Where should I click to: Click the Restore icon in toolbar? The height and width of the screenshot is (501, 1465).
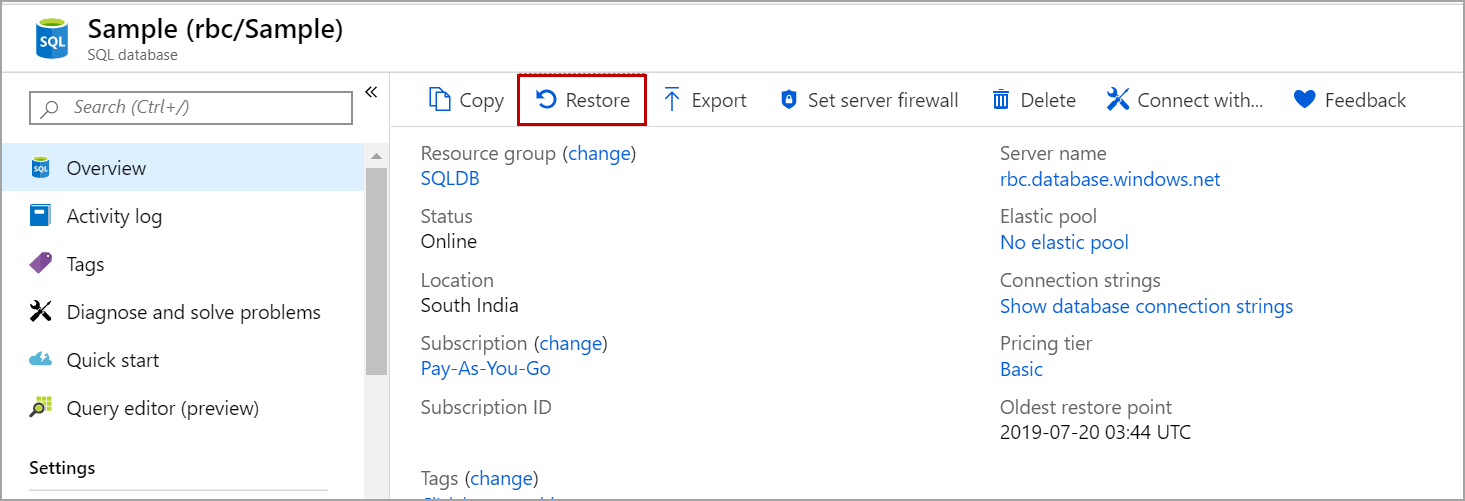click(x=546, y=100)
